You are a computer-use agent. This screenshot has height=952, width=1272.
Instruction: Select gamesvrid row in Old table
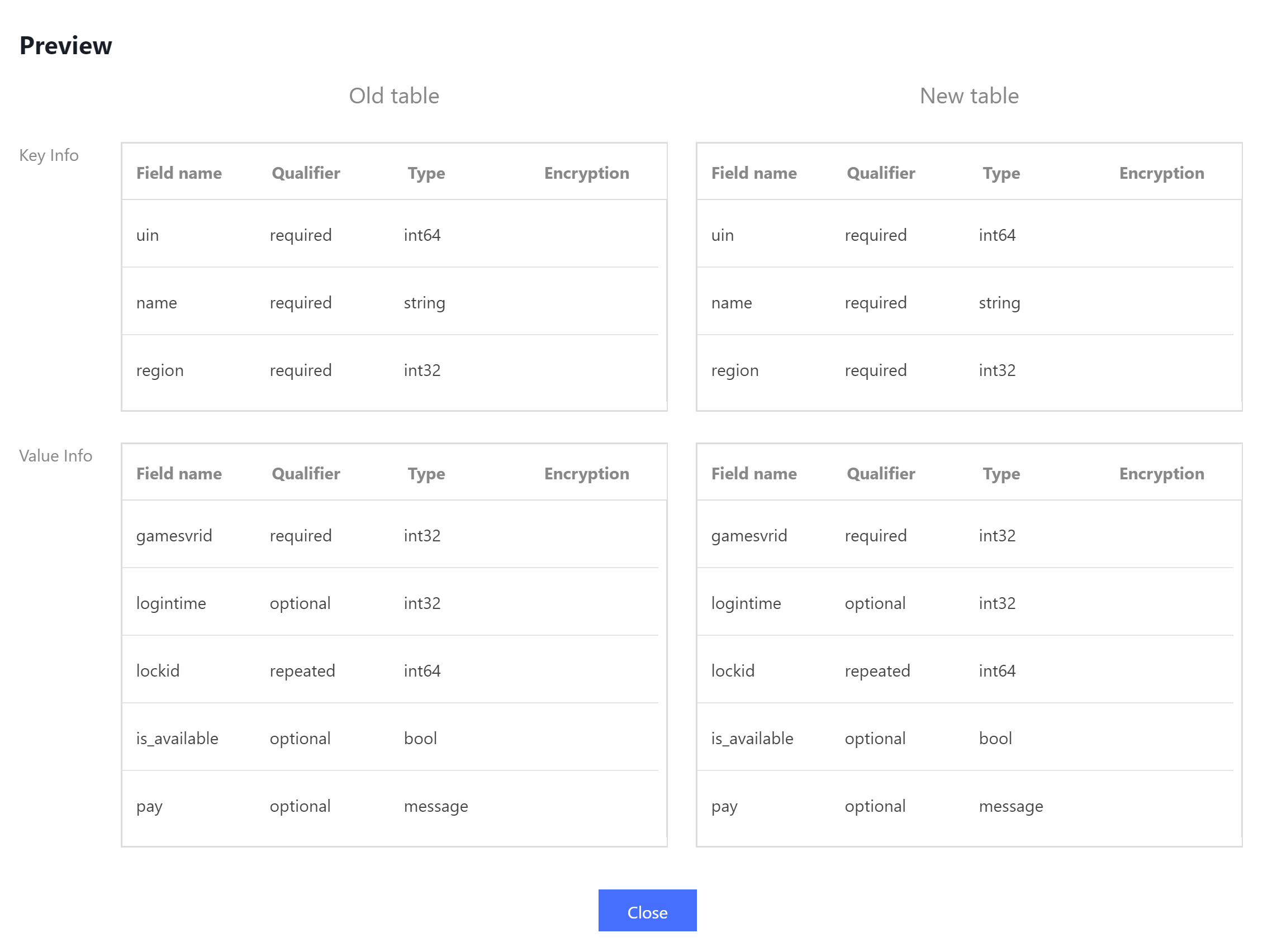(x=174, y=536)
